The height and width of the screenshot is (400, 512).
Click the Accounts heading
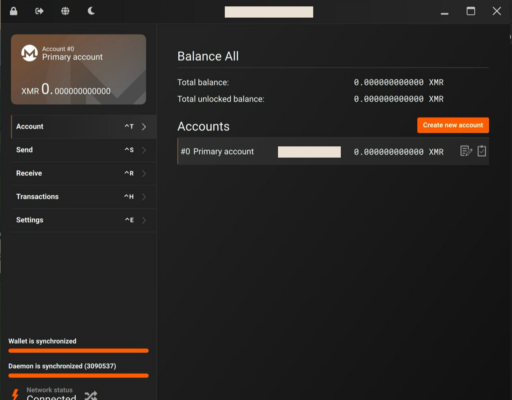click(x=203, y=126)
